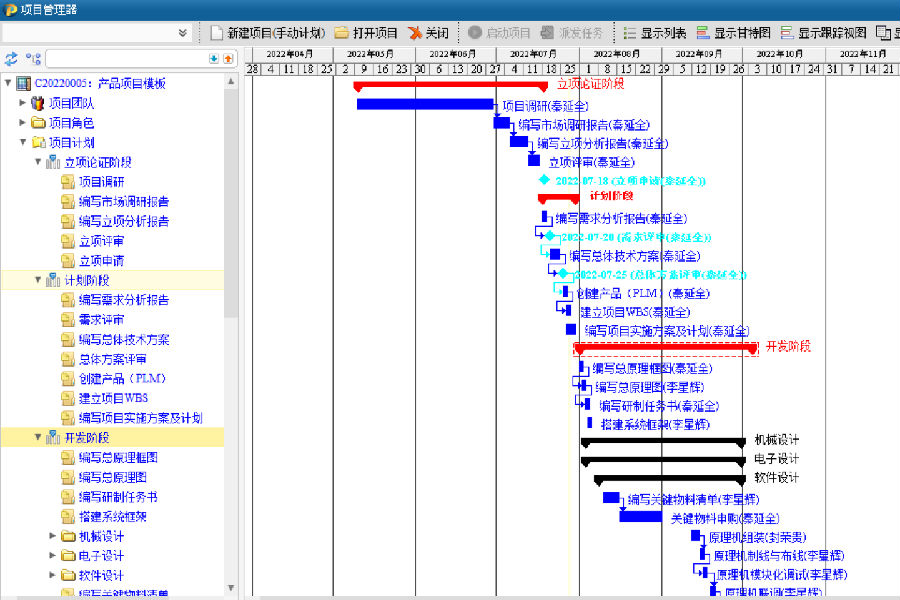Screen dimensions: 900x600
Task: Click the orange up-arrow search button
Action: pos(228,59)
